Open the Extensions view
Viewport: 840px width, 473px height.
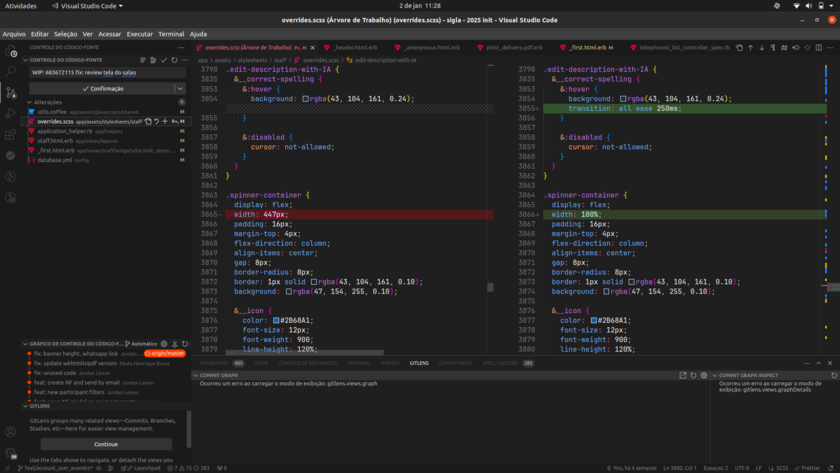(11, 134)
